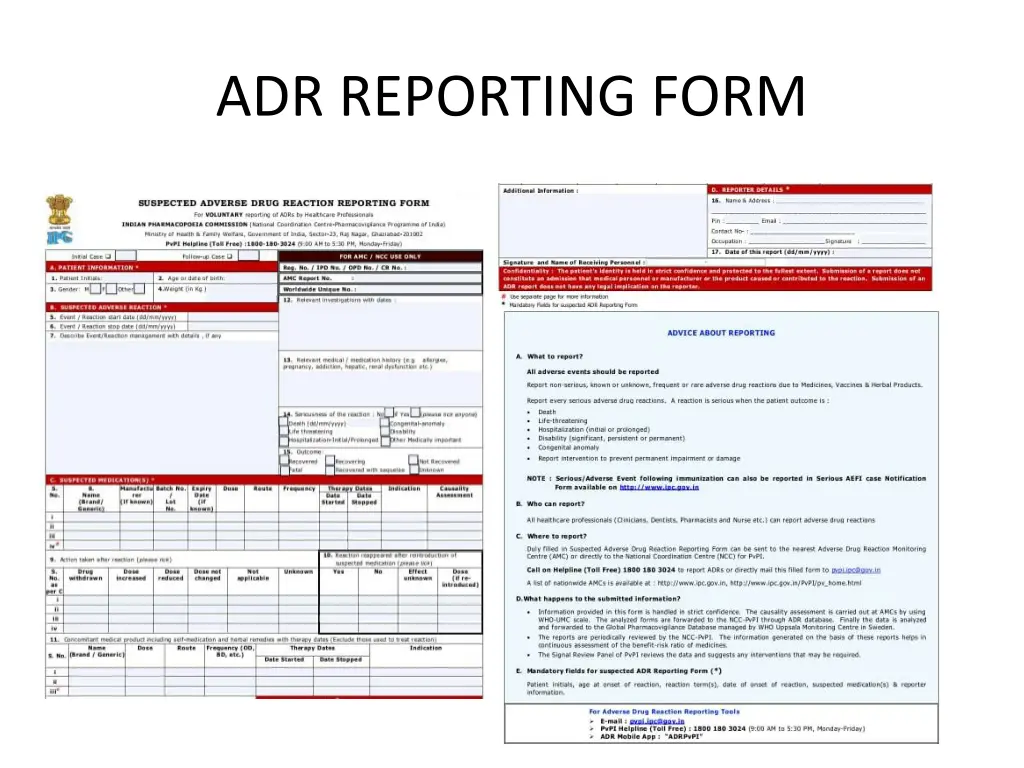Viewport: 1024px width, 768px height.
Task: Select 'FOR AMC / NCC USE ONLY' header
Action: (380, 256)
